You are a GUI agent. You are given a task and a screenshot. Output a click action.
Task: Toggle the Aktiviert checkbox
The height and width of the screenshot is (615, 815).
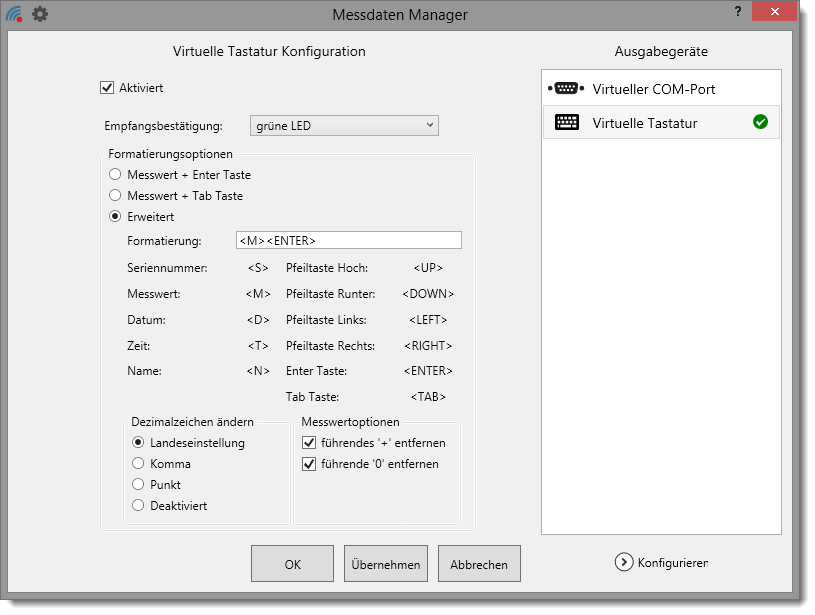tap(108, 88)
